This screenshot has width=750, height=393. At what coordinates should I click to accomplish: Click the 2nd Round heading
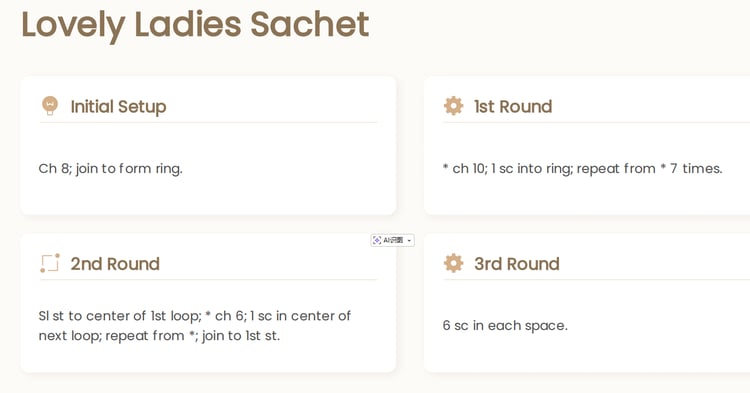(x=115, y=263)
